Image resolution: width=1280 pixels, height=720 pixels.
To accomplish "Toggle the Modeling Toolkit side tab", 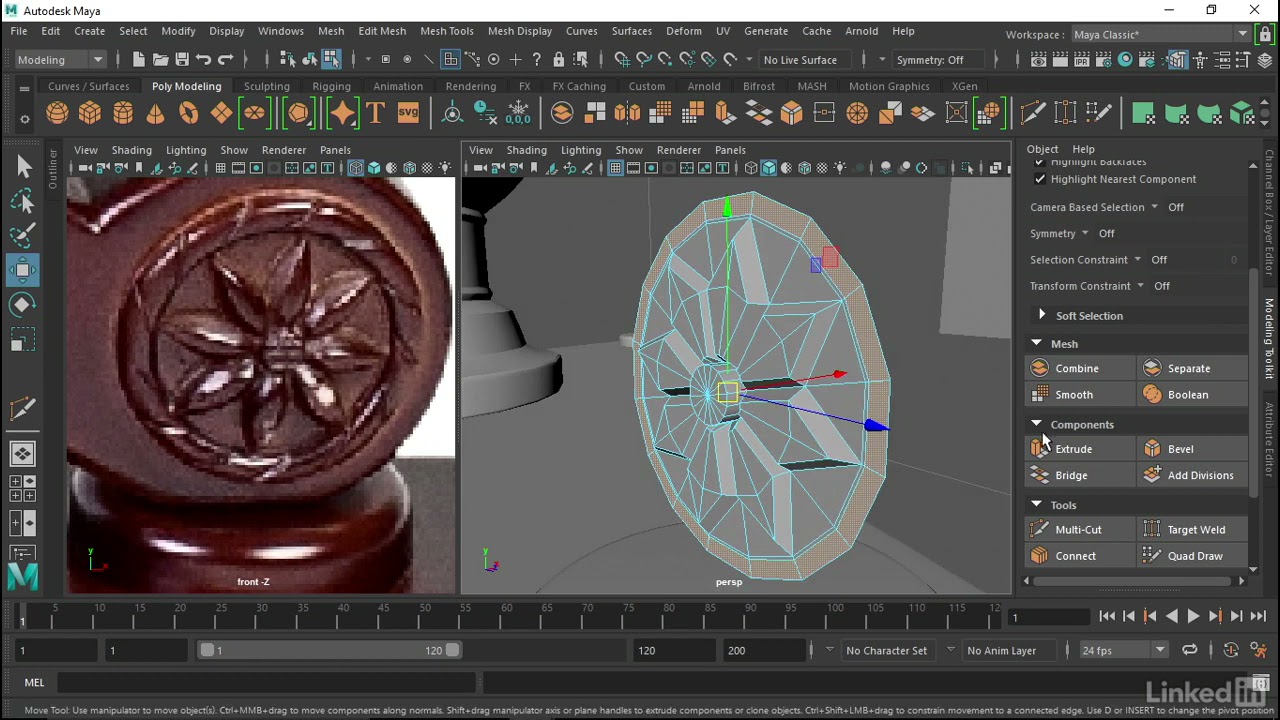I will coord(1269,338).
